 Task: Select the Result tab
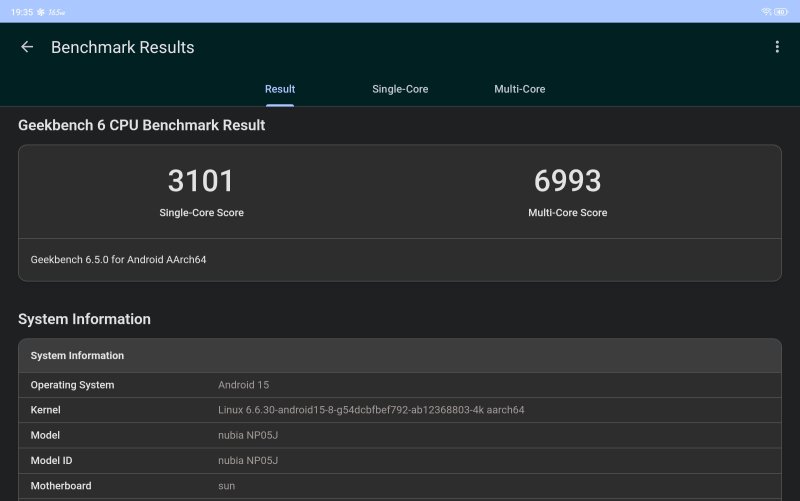(x=280, y=89)
